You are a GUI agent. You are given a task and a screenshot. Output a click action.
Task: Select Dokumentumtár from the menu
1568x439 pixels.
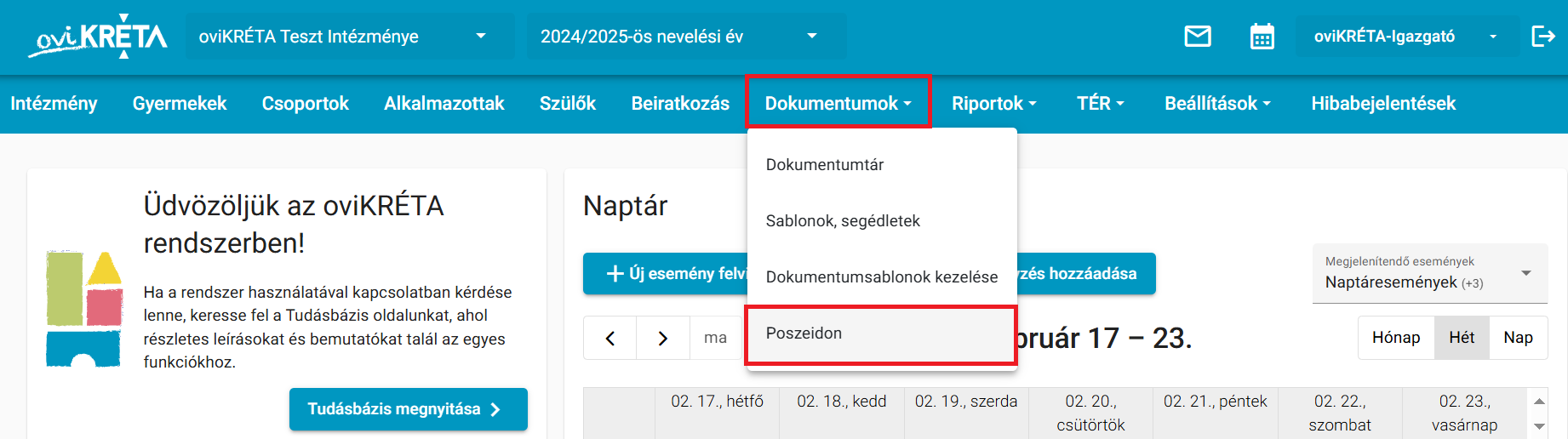pyautogui.click(x=882, y=165)
